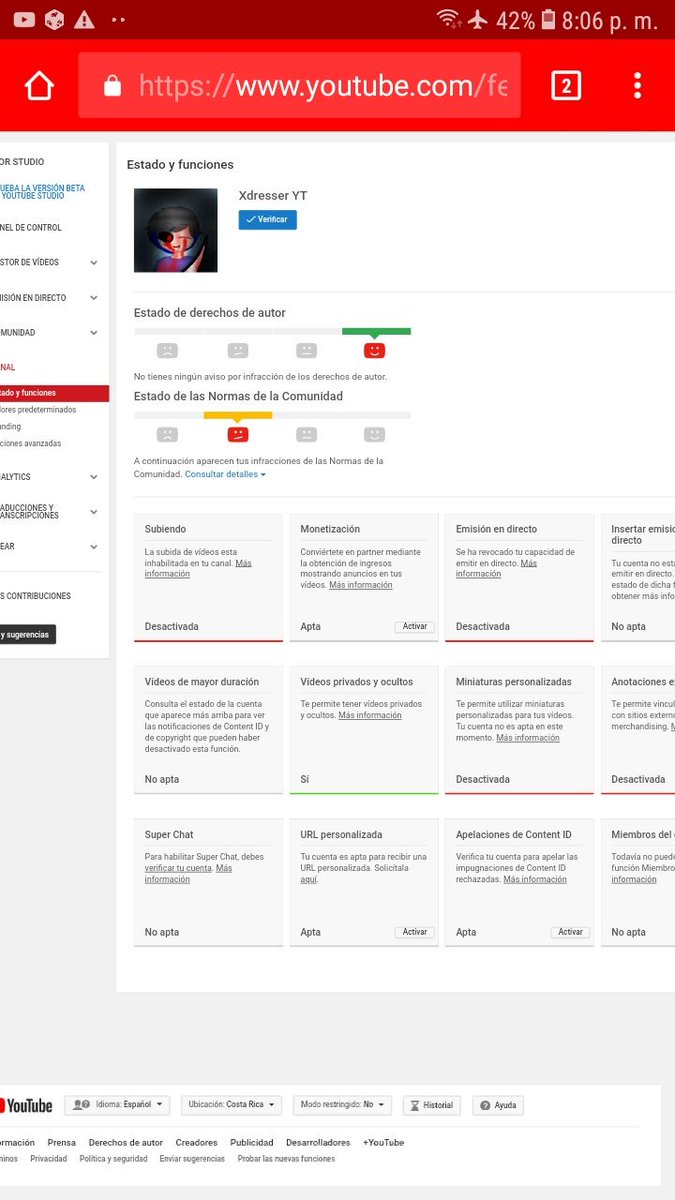Screen dimensions: 675x1200
Task: Click the YouTube Studio beta version link
Action: pyautogui.click(x=42, y=192)
